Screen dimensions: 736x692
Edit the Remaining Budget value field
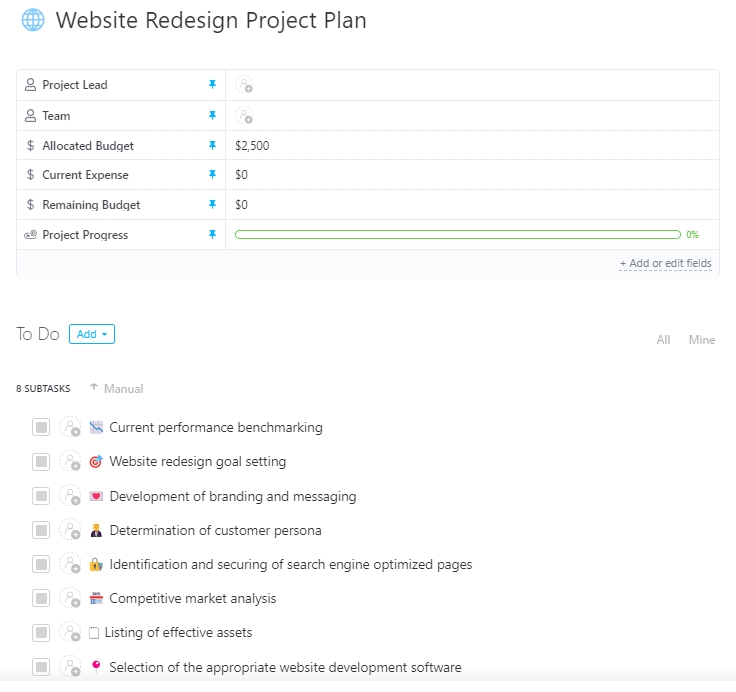(x=472, y=205)
